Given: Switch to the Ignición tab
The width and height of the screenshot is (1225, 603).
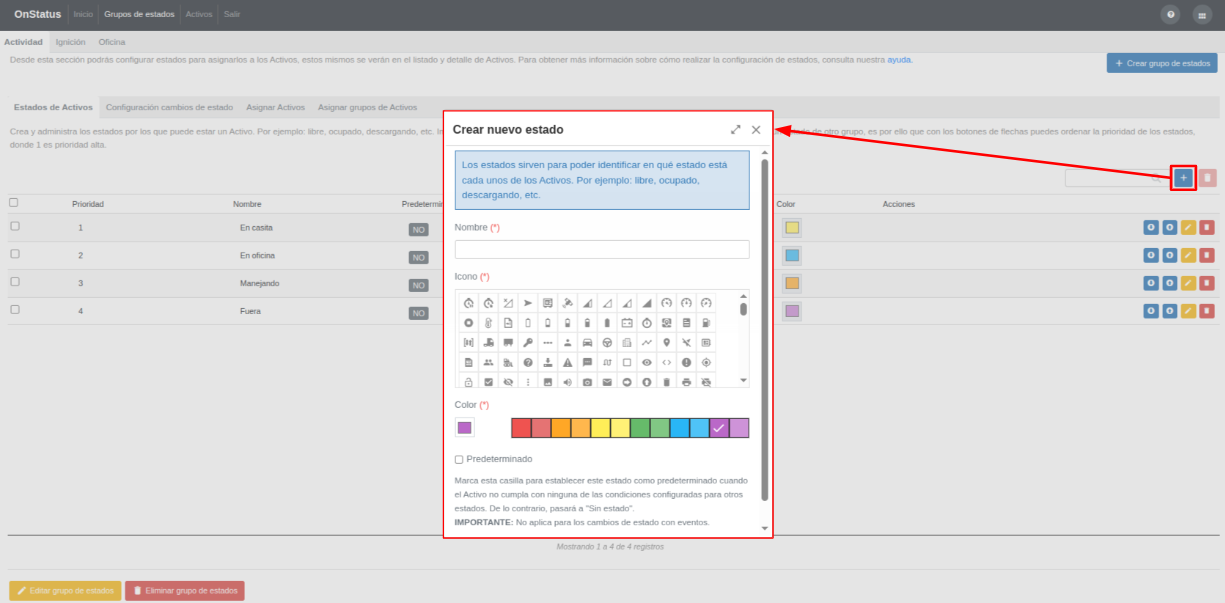Looking at the screenshot, I should click(x=70, y=42).
